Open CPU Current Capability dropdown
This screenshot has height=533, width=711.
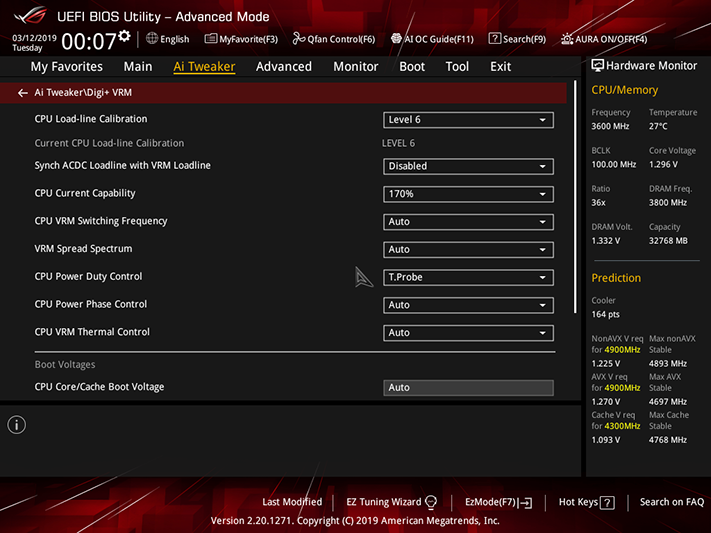click(468, 194)
